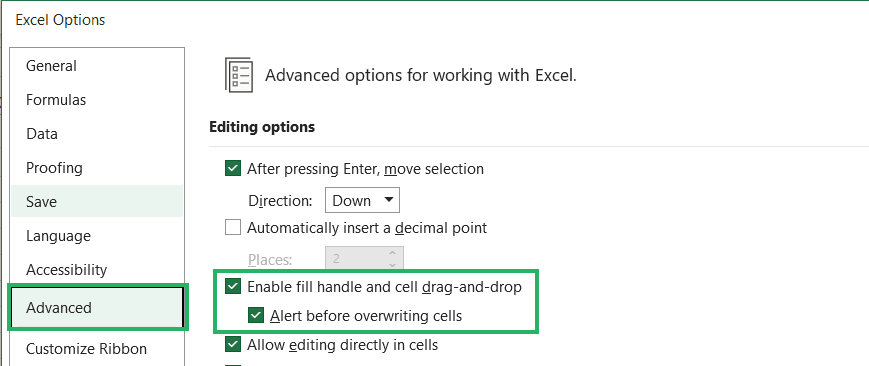This screenshot has height=366, width=869.
Task: Toggle After pressing Enter, move selection
Action: coord(233,168)
